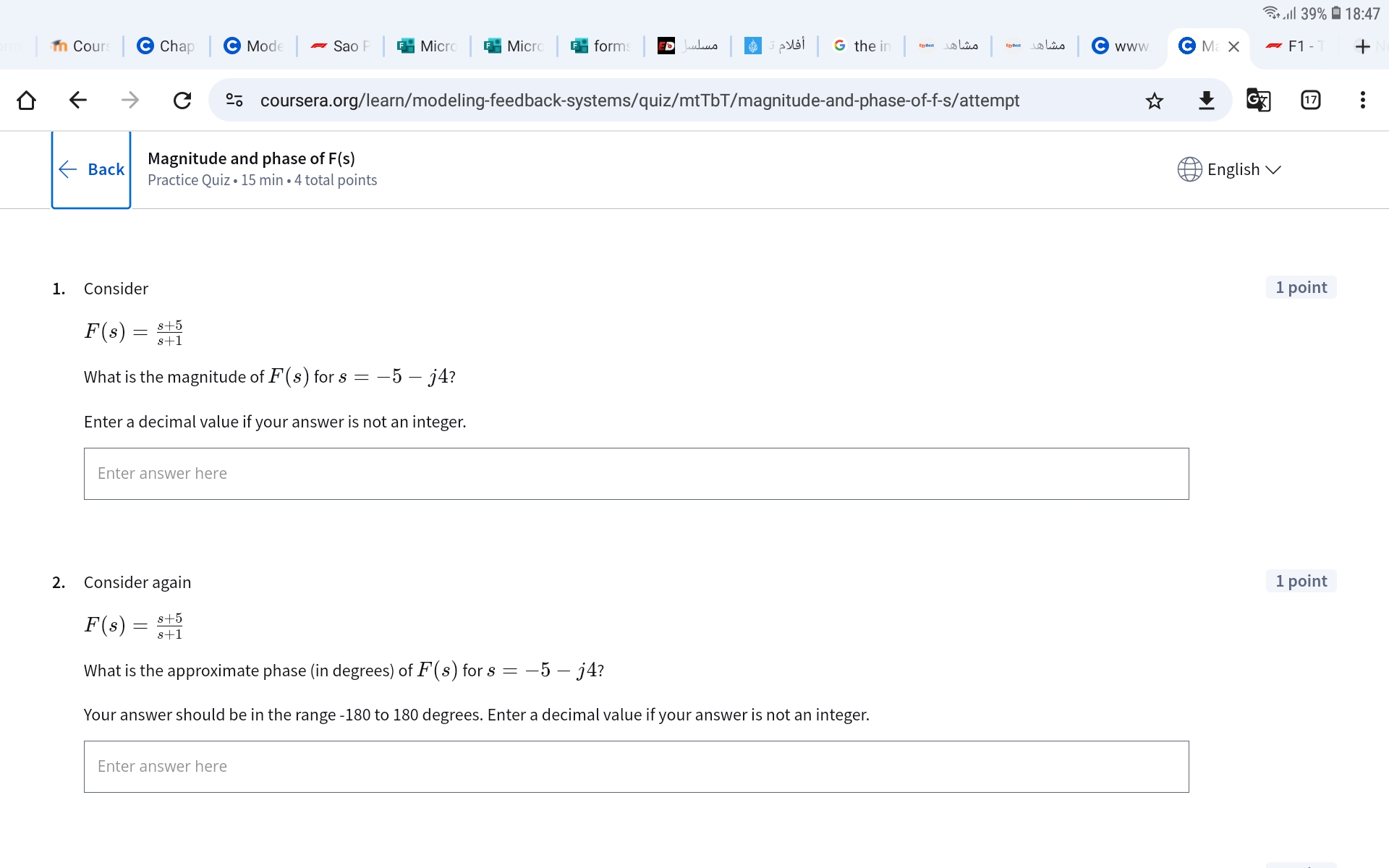Expand the English language dropdown
Image resolution: width=1389 pixels, height=868 pixels.
pos(1244,169)
